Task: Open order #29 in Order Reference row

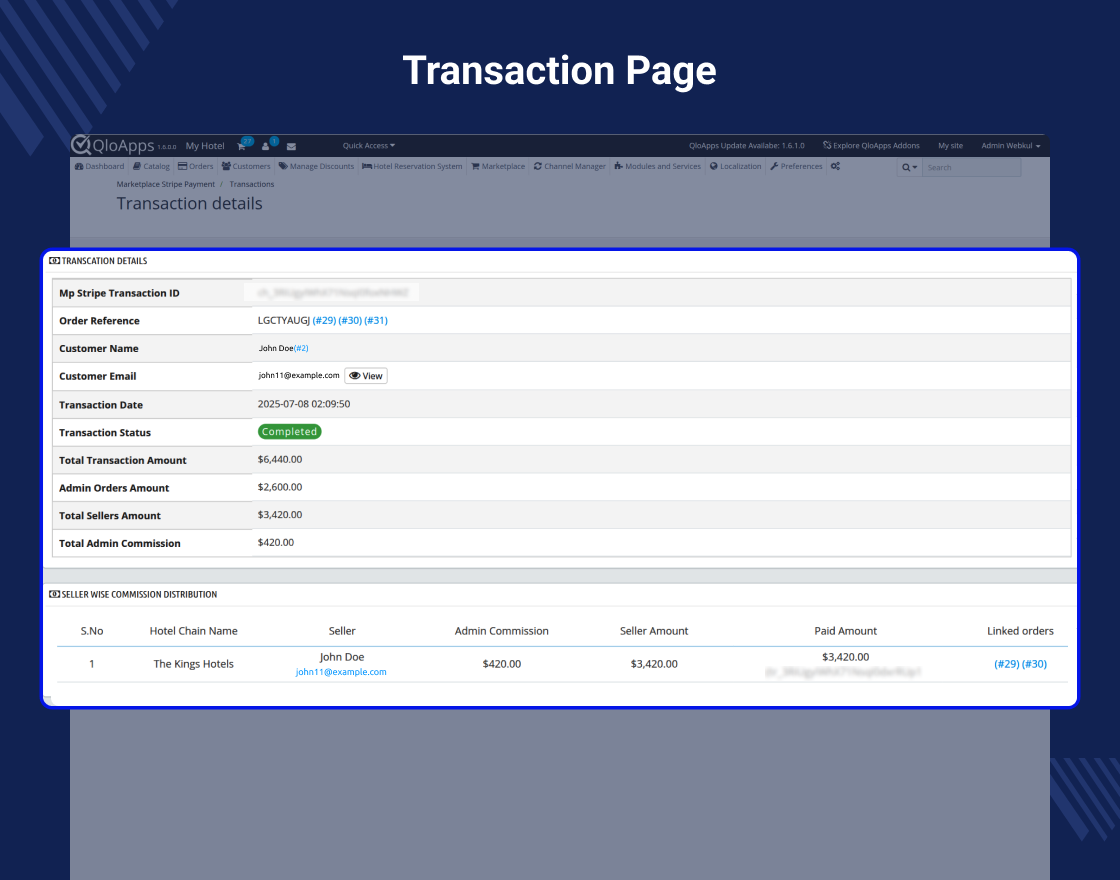Action: (x=324, y=321)
